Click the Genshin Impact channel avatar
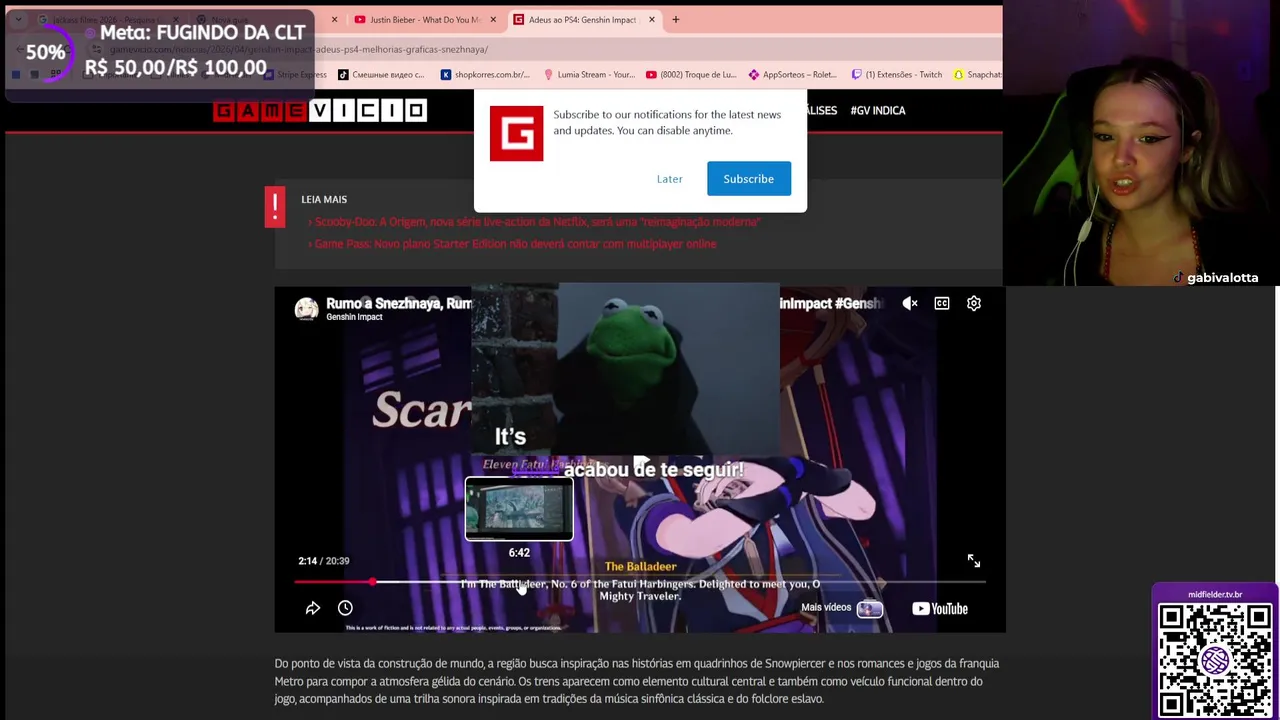The image size is (1280, 720). point(306,309)
